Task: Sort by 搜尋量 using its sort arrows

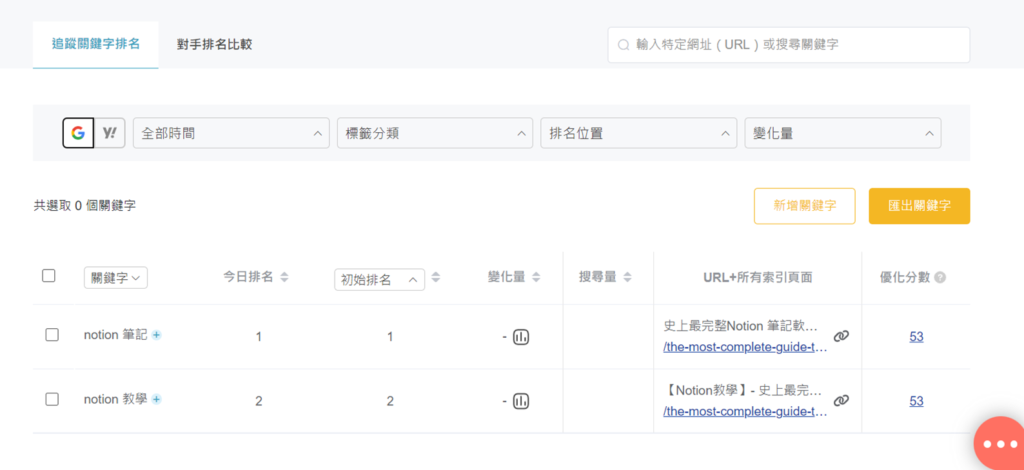Action: (627, 277)
